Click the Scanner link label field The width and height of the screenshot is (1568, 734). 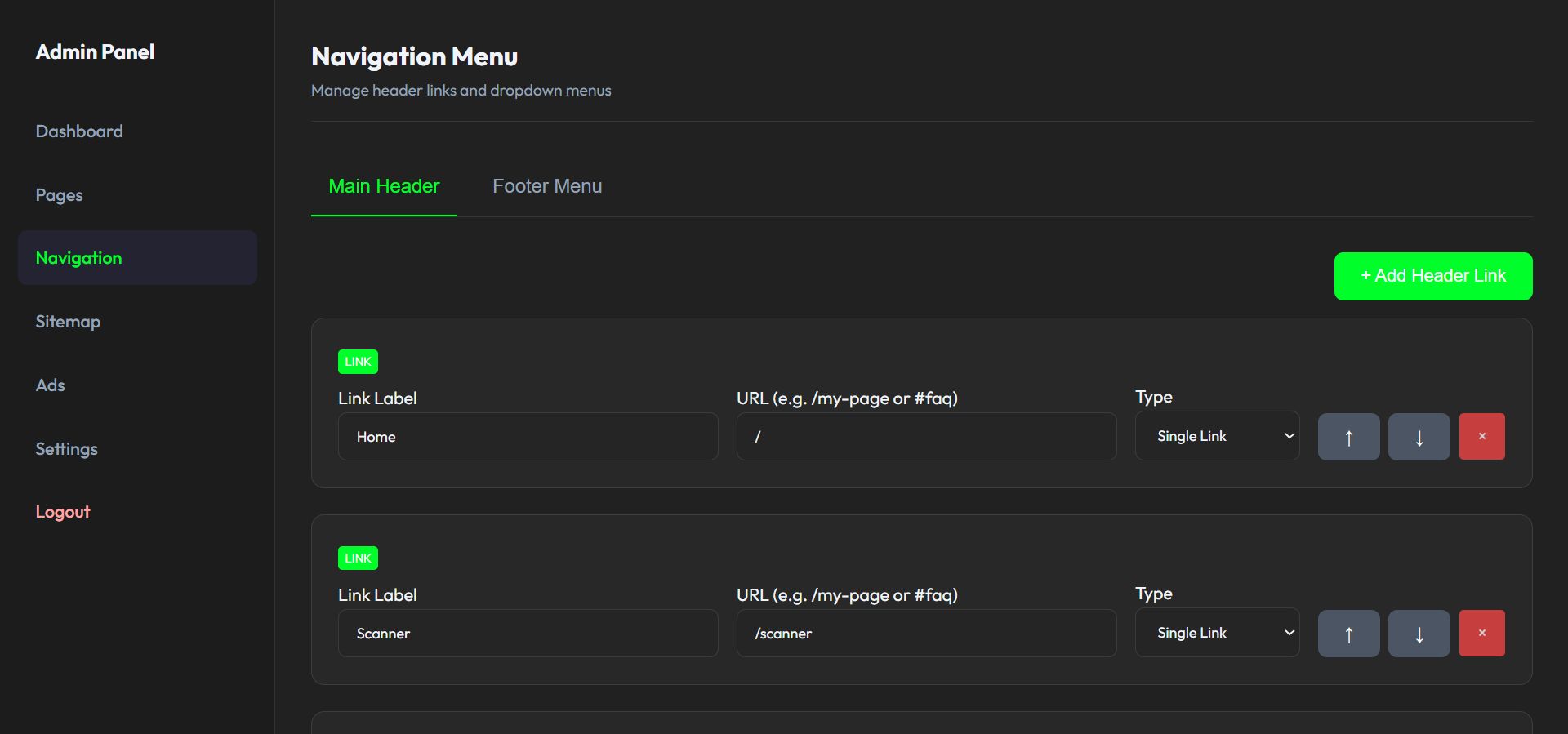click(x=528, y=634)
